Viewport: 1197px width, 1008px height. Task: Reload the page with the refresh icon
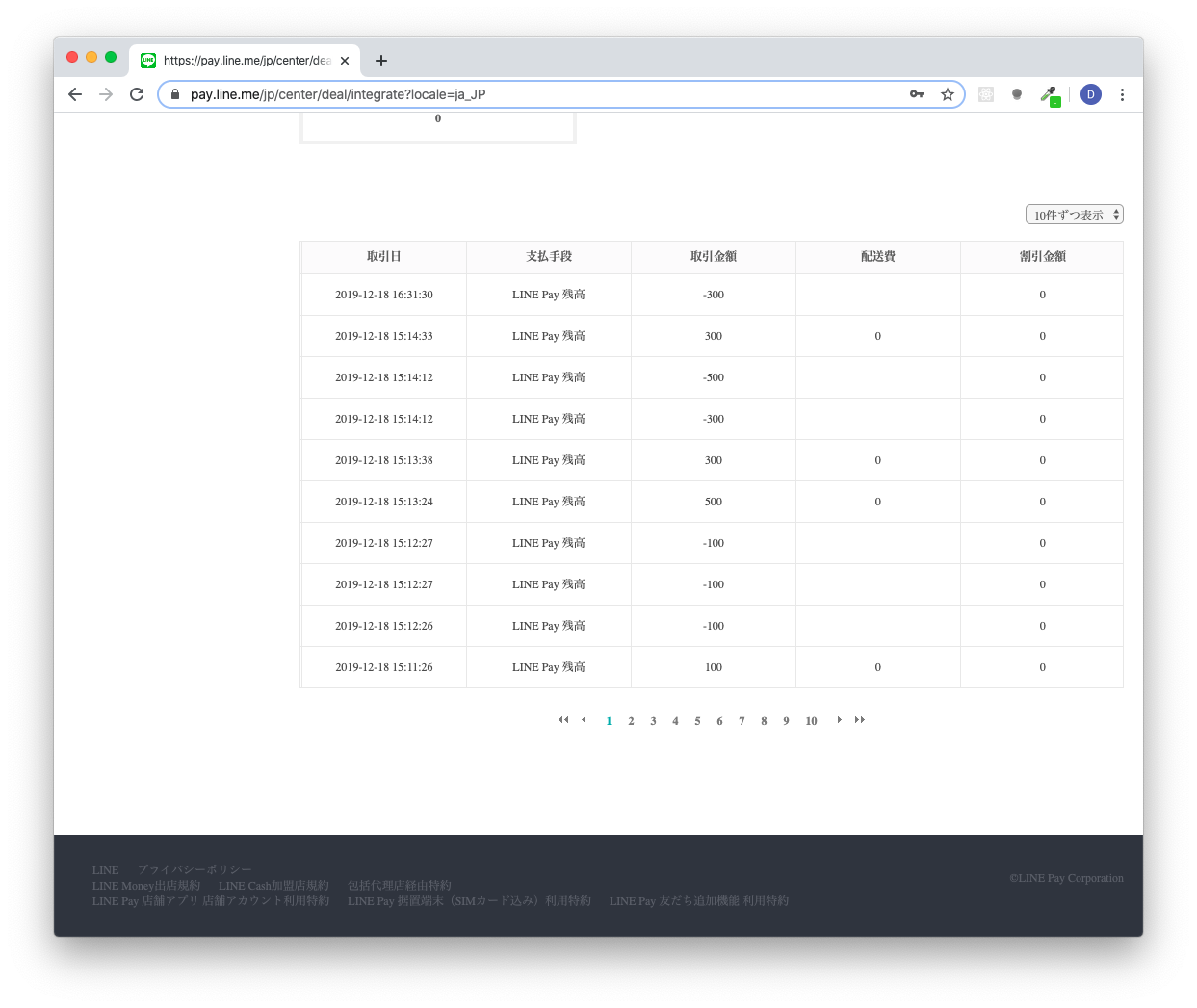136,94
